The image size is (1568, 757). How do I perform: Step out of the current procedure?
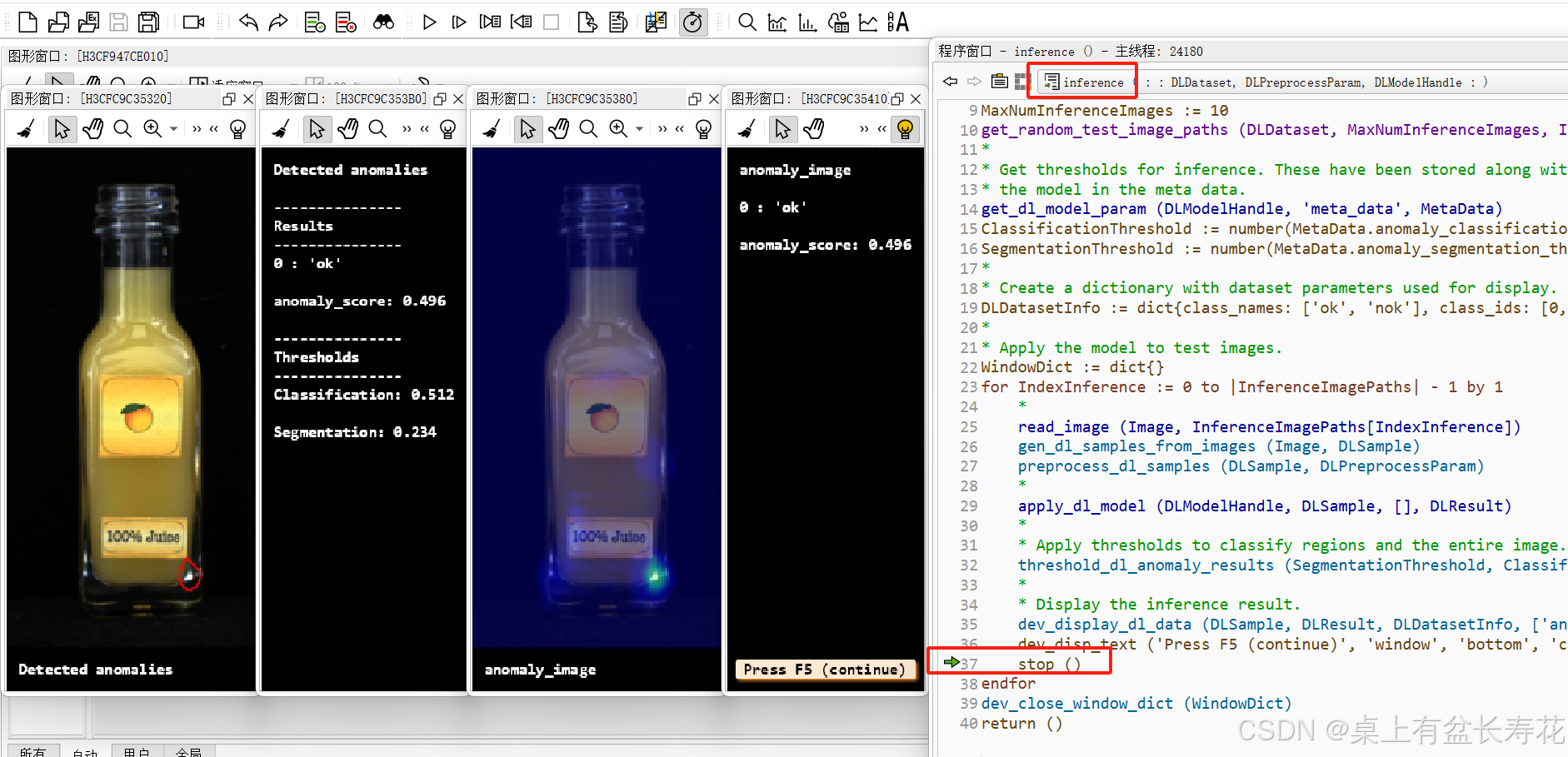coord(521,22)
